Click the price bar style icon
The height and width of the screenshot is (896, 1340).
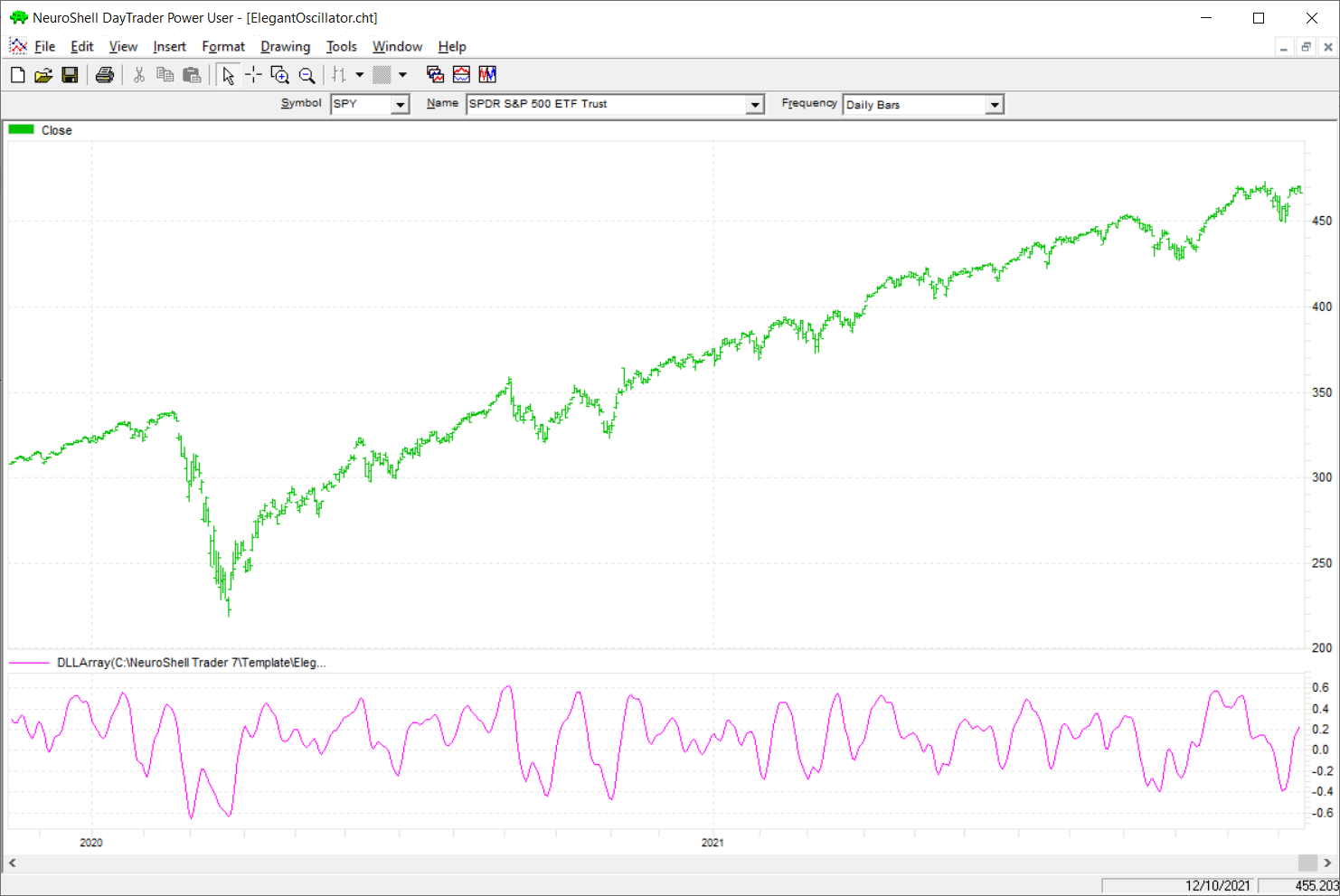click(339, 75)
